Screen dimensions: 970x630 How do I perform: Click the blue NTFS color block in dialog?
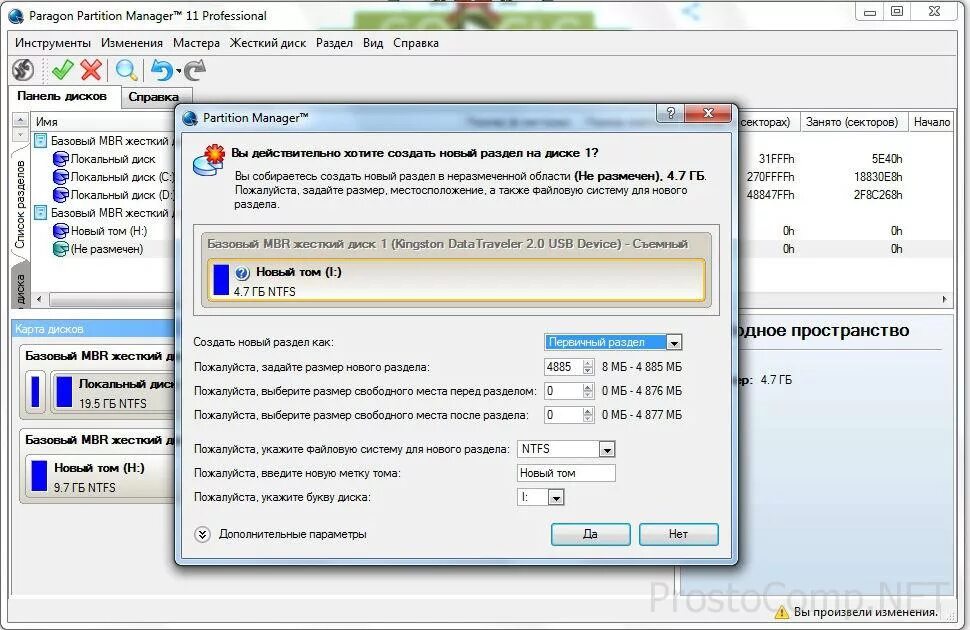tap(221, 280)
